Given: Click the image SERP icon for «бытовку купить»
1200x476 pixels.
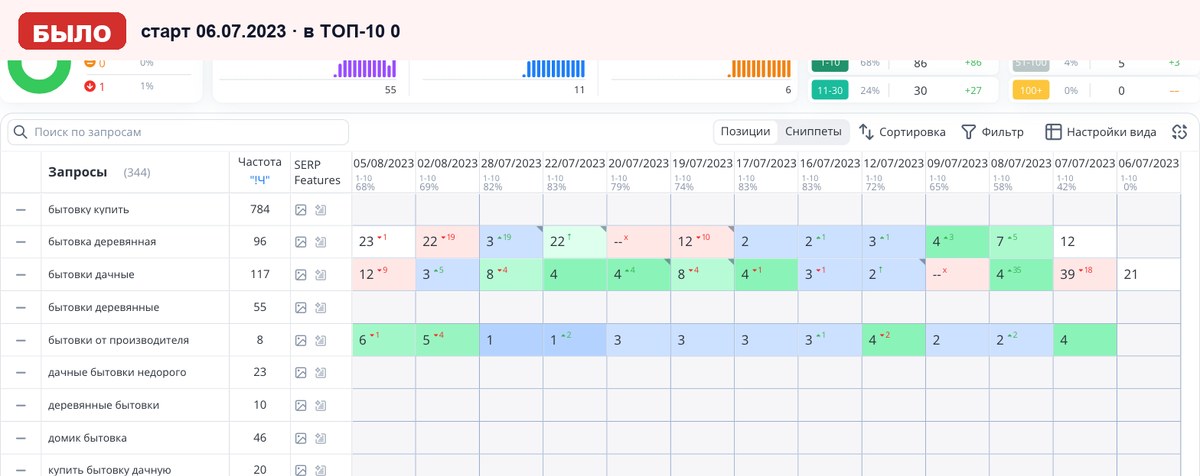Looking at the screenshot, I should tap(301, 210).
